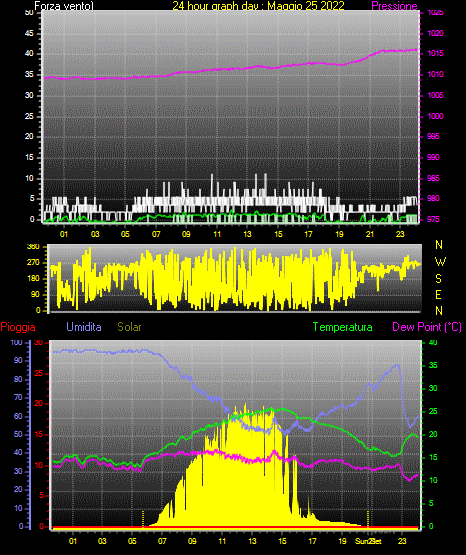Viewport: 466px width, 555px height.
Task: Click wind direction axis value 90
Action: [x=35, y=294]
